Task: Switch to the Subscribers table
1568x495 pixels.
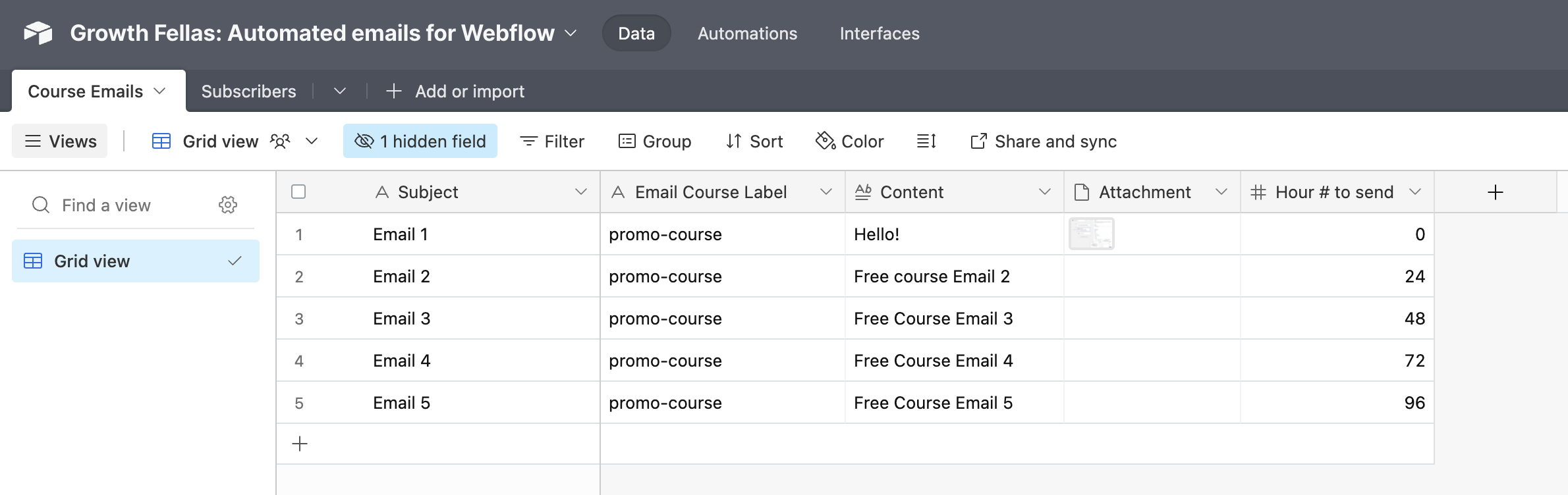Action: (248, 91)
